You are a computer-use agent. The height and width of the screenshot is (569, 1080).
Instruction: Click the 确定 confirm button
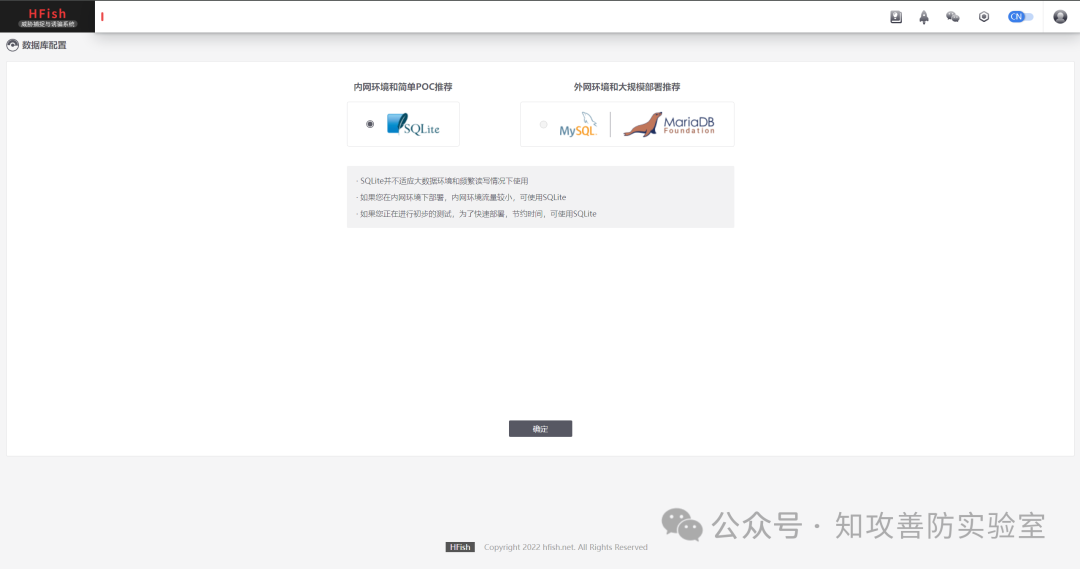[540, 428]
